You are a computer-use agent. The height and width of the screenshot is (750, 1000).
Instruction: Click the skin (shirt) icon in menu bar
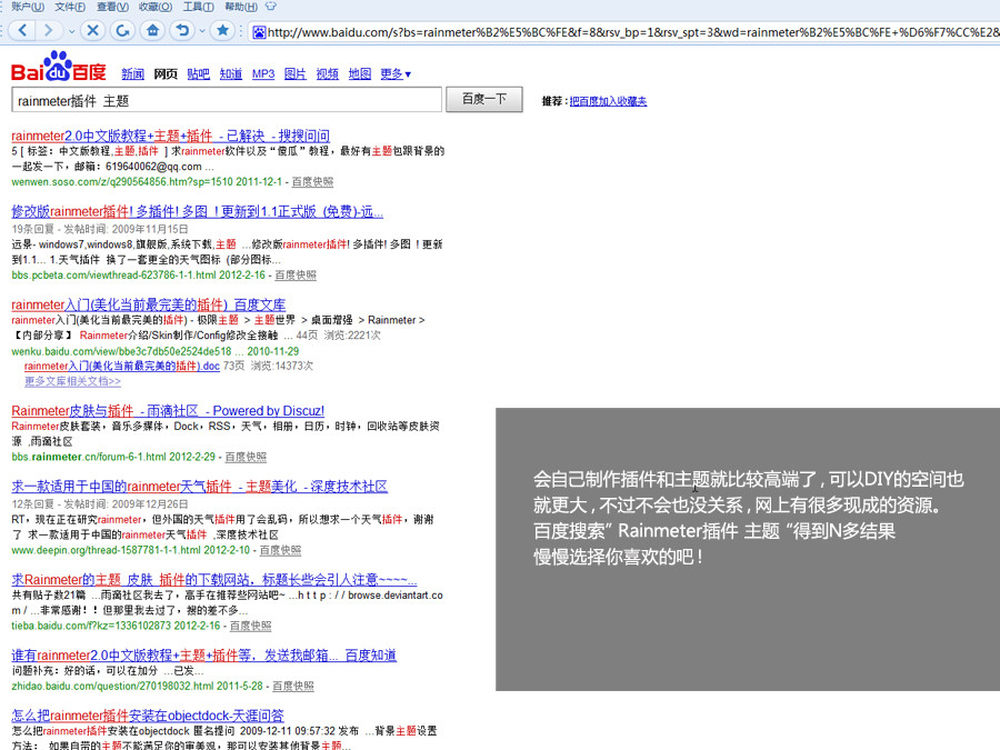pyautogui.click(x=269, y=6)
